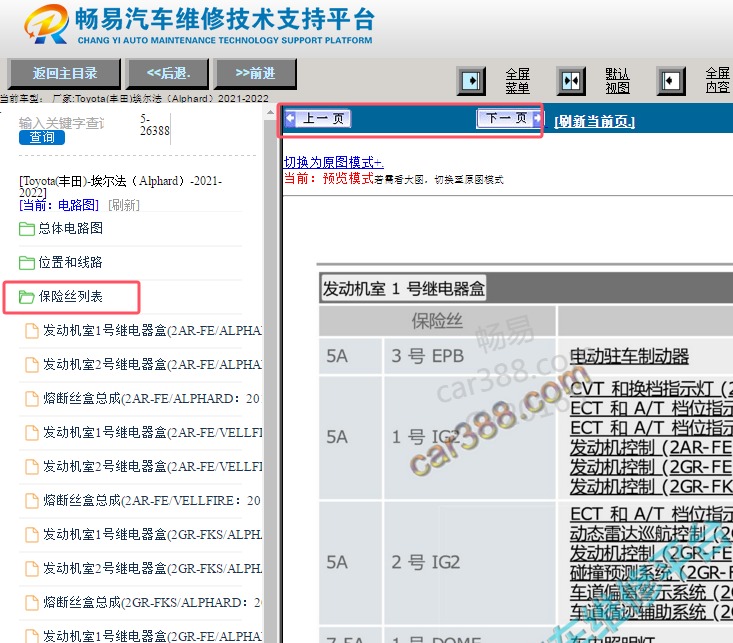
Task: Open the 碰撞预测系统 link
Action: coord(651,573)
